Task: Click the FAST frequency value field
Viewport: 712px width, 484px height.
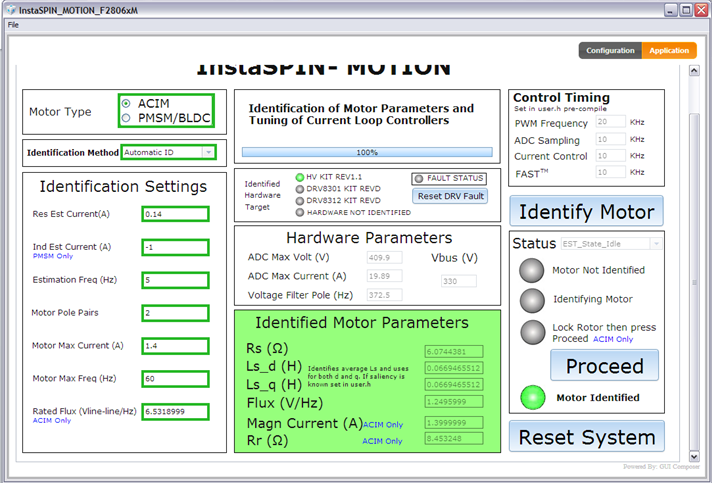Action: (610, 172)
